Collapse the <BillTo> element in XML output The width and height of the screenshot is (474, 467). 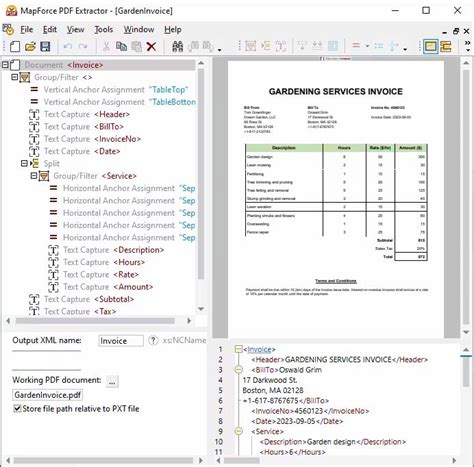click(238, 370)
